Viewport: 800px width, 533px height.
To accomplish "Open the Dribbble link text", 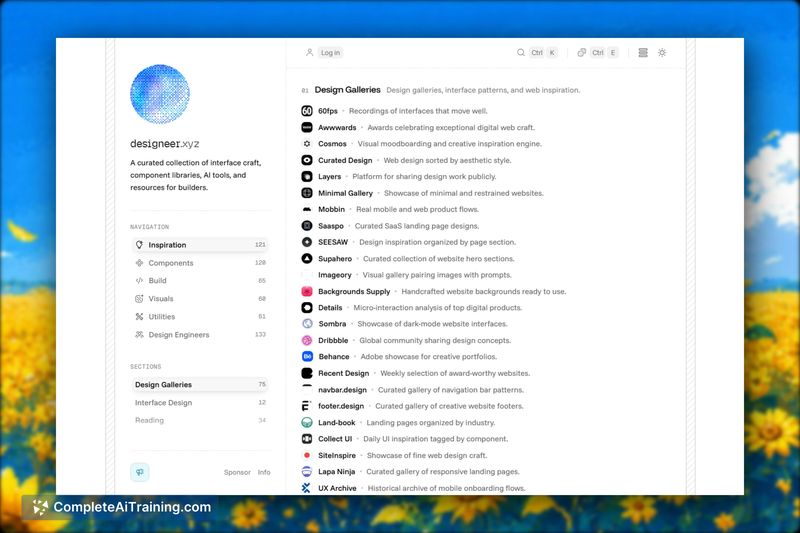I will point(333,340).
